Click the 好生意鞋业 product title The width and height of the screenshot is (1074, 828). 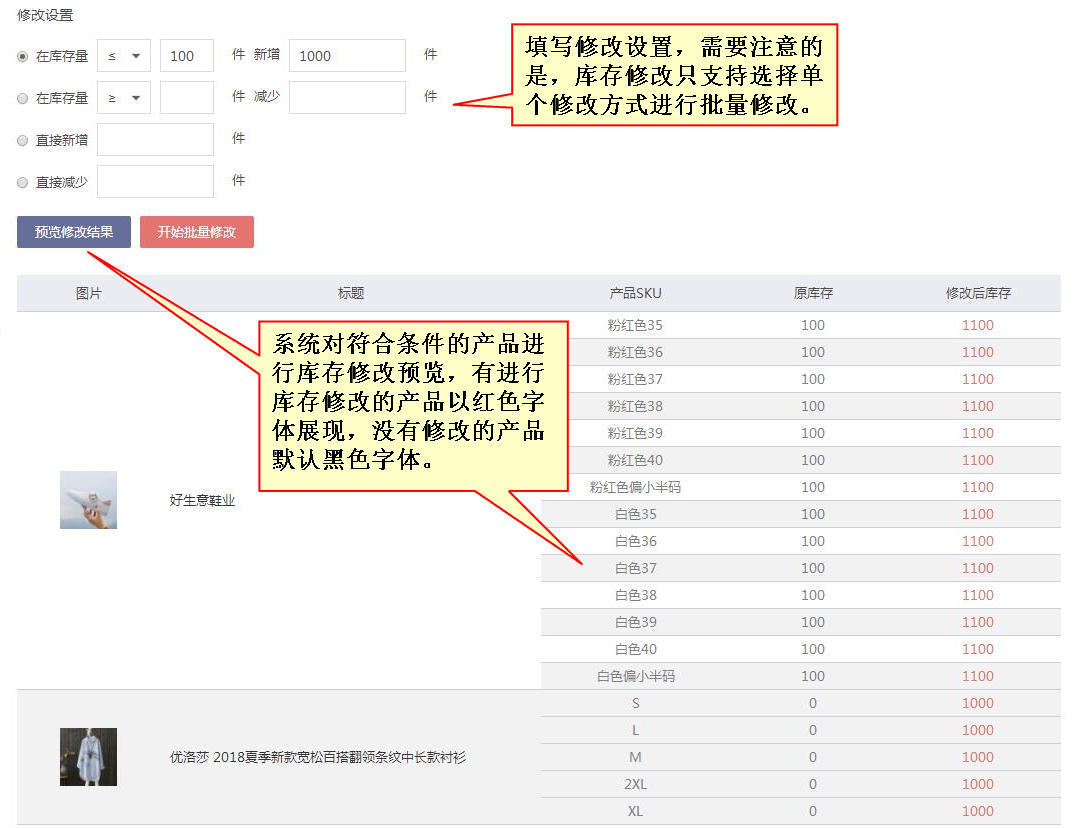(202, 501)
